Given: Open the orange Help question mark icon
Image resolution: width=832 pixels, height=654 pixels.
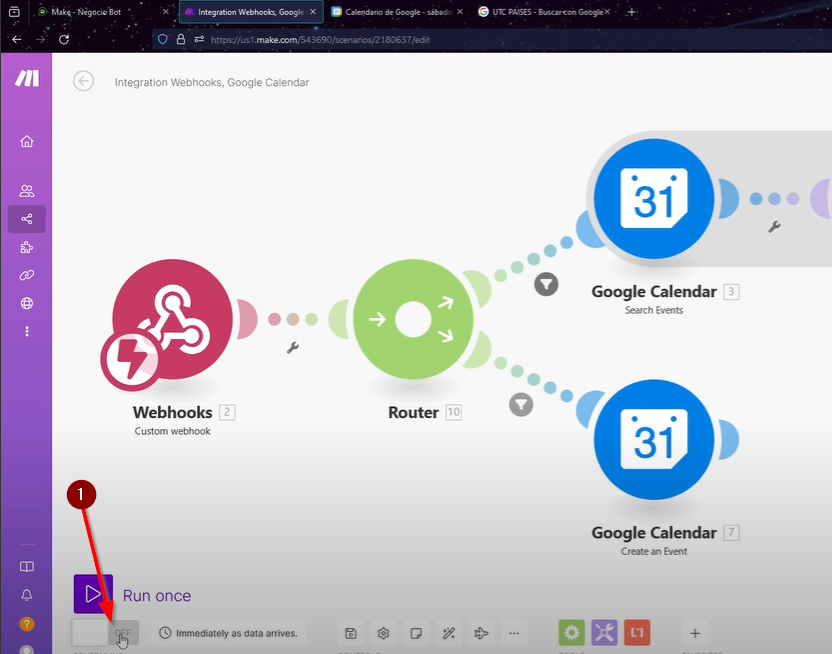Looking at the screenshot, I should [x=27, y=624].
